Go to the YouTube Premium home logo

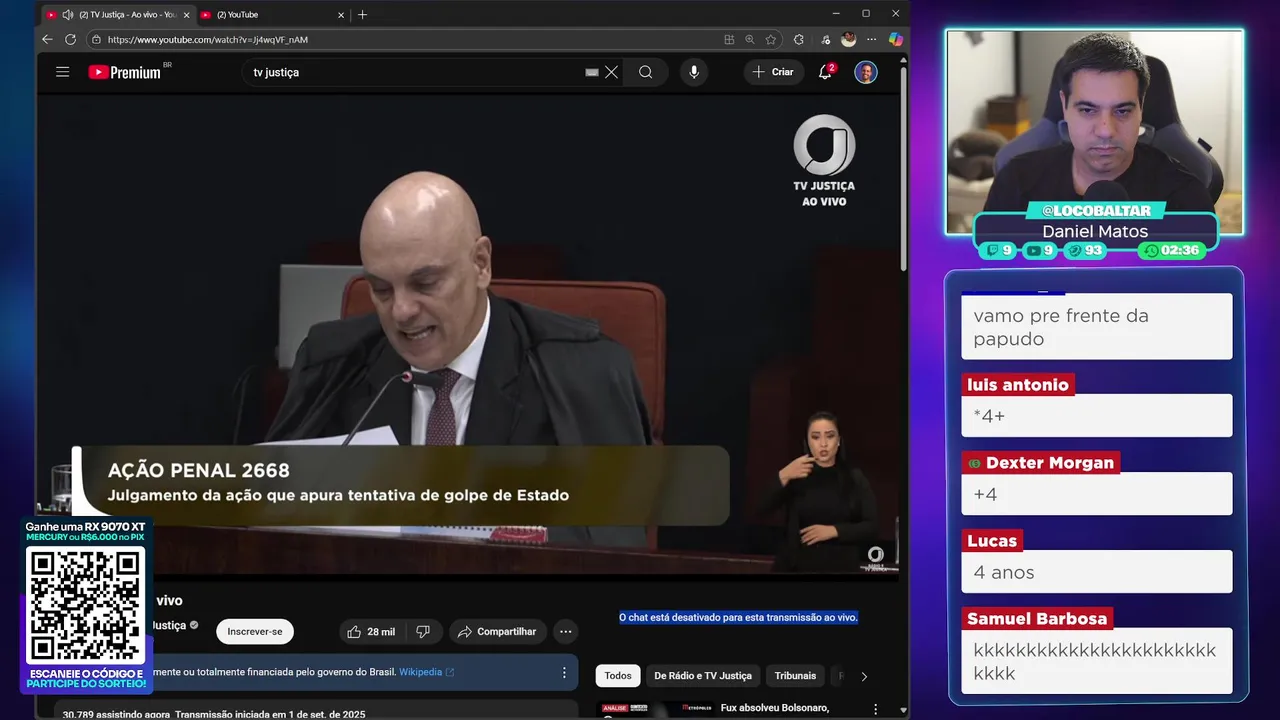pyautogui.click(x=124, y=72)
